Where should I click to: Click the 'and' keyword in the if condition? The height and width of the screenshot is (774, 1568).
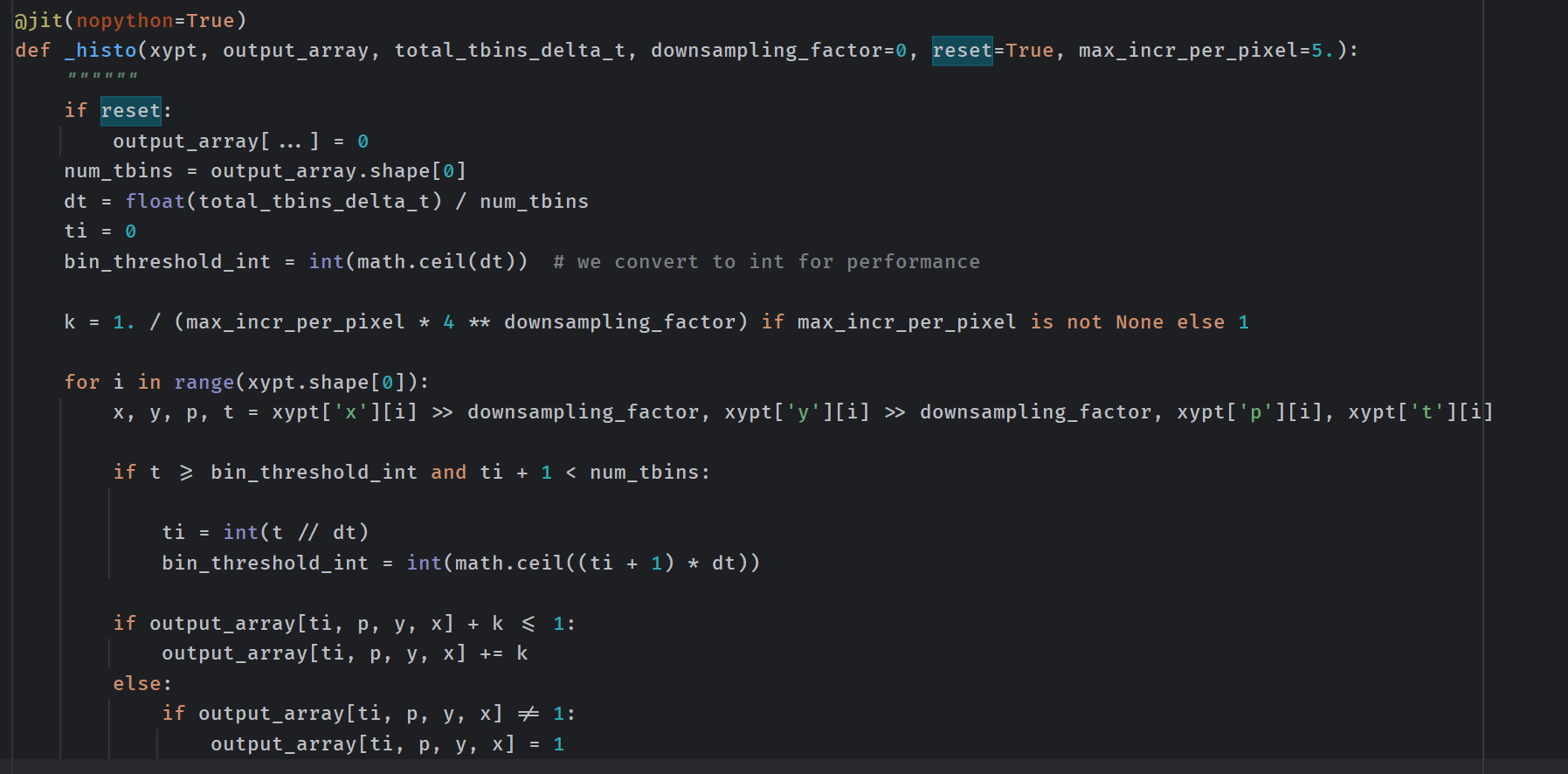tap(449, 473)
